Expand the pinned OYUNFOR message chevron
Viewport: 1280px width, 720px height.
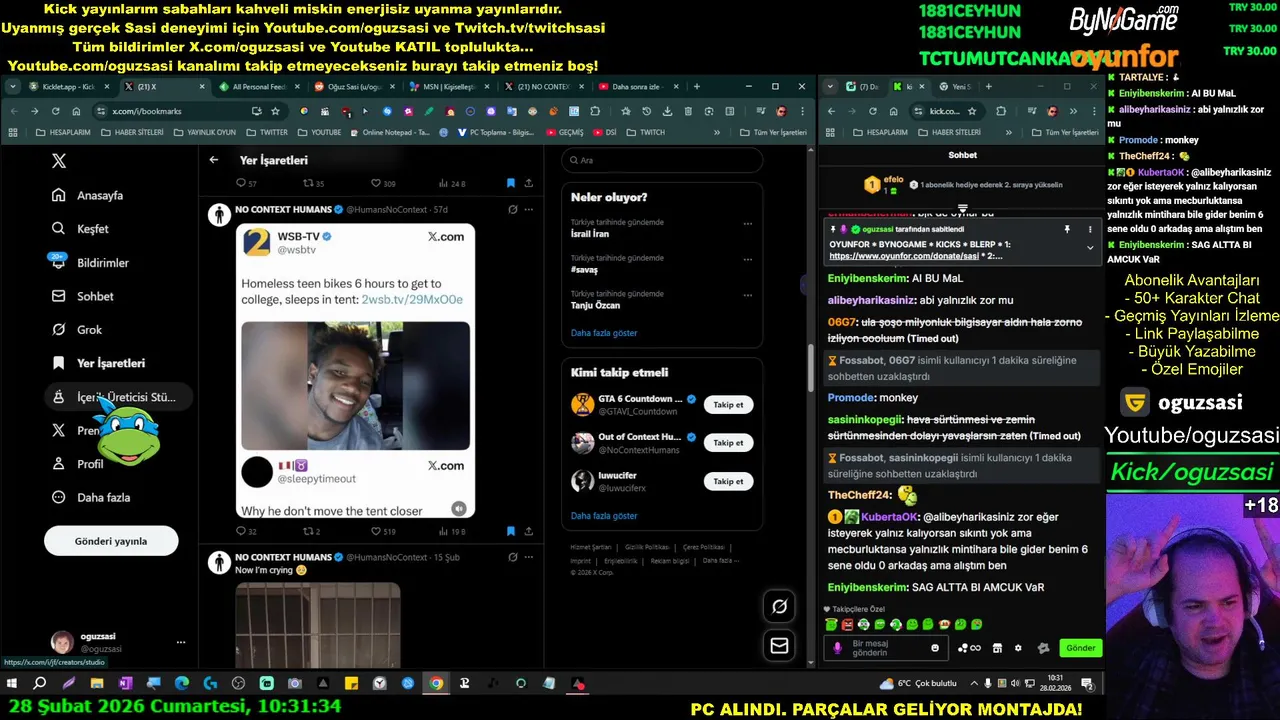1090,247
